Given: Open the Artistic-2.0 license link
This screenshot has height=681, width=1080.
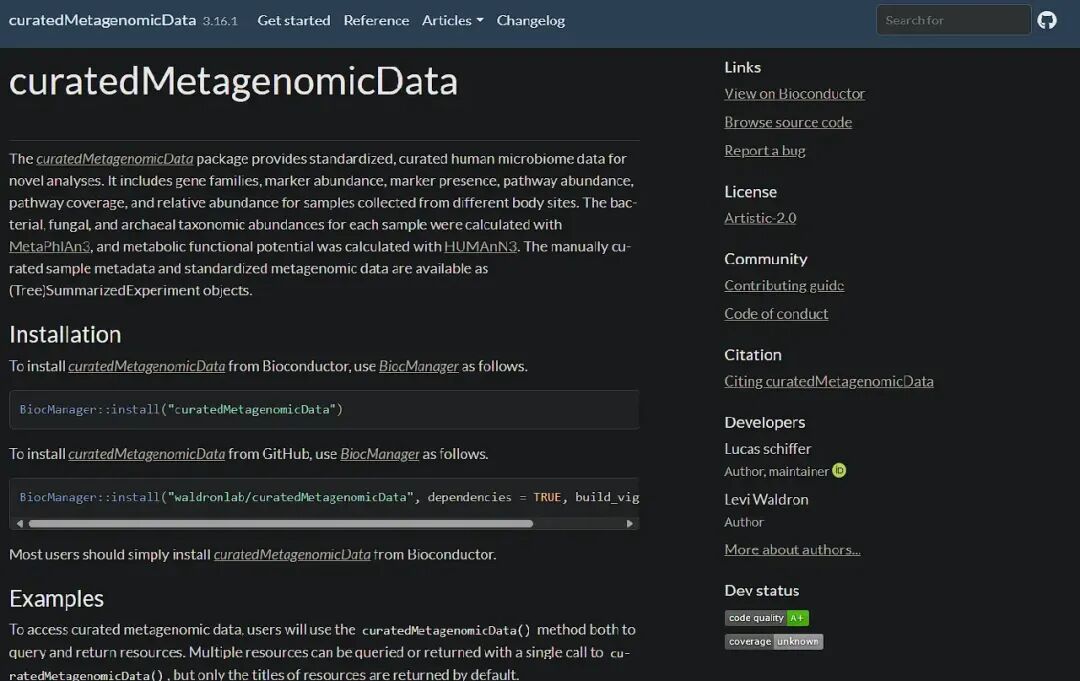Looking at the screenshot, I should point(760,218).
